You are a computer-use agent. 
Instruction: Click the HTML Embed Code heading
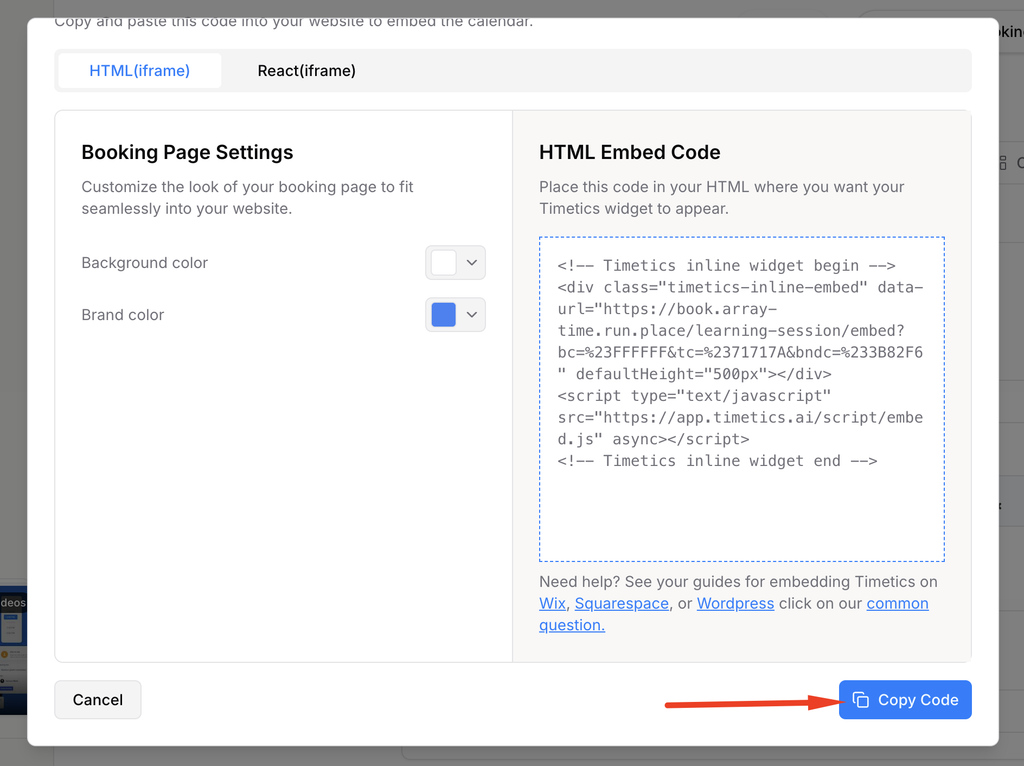(x=630, y=152)
